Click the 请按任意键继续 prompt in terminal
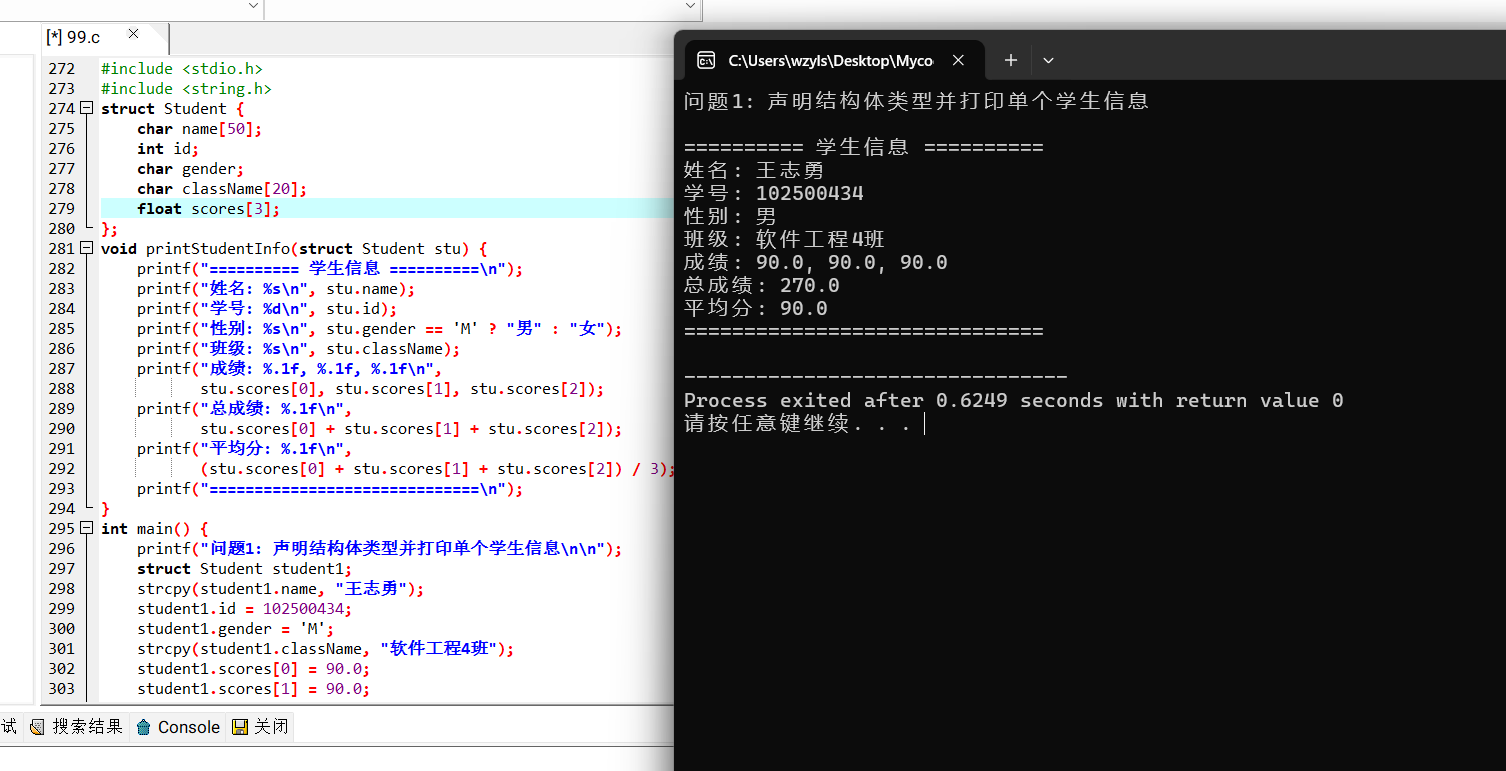The width and height of the screenshot is (1506, 771). click(798, 423)
